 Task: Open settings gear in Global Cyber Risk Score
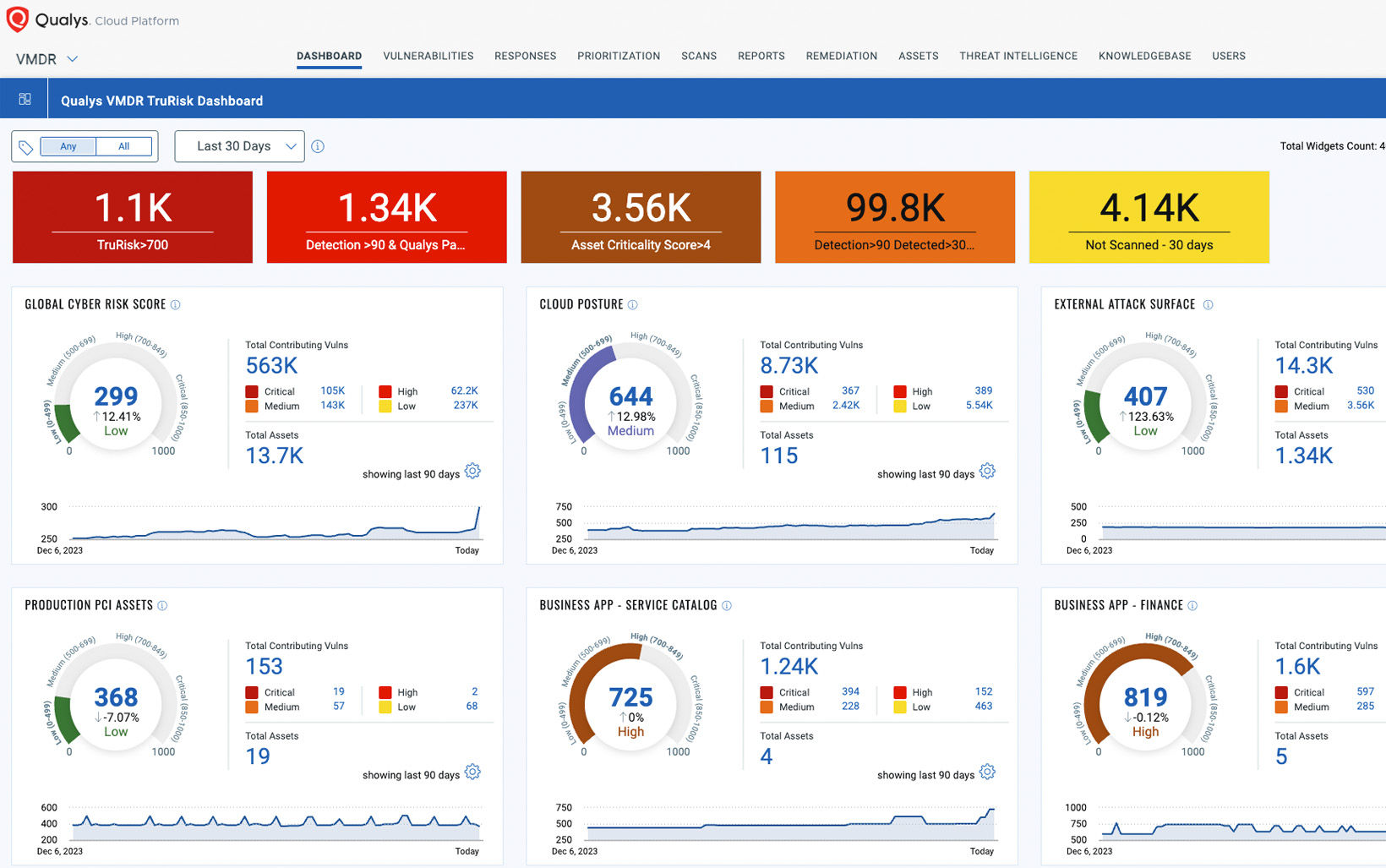(x=472, y=472)
